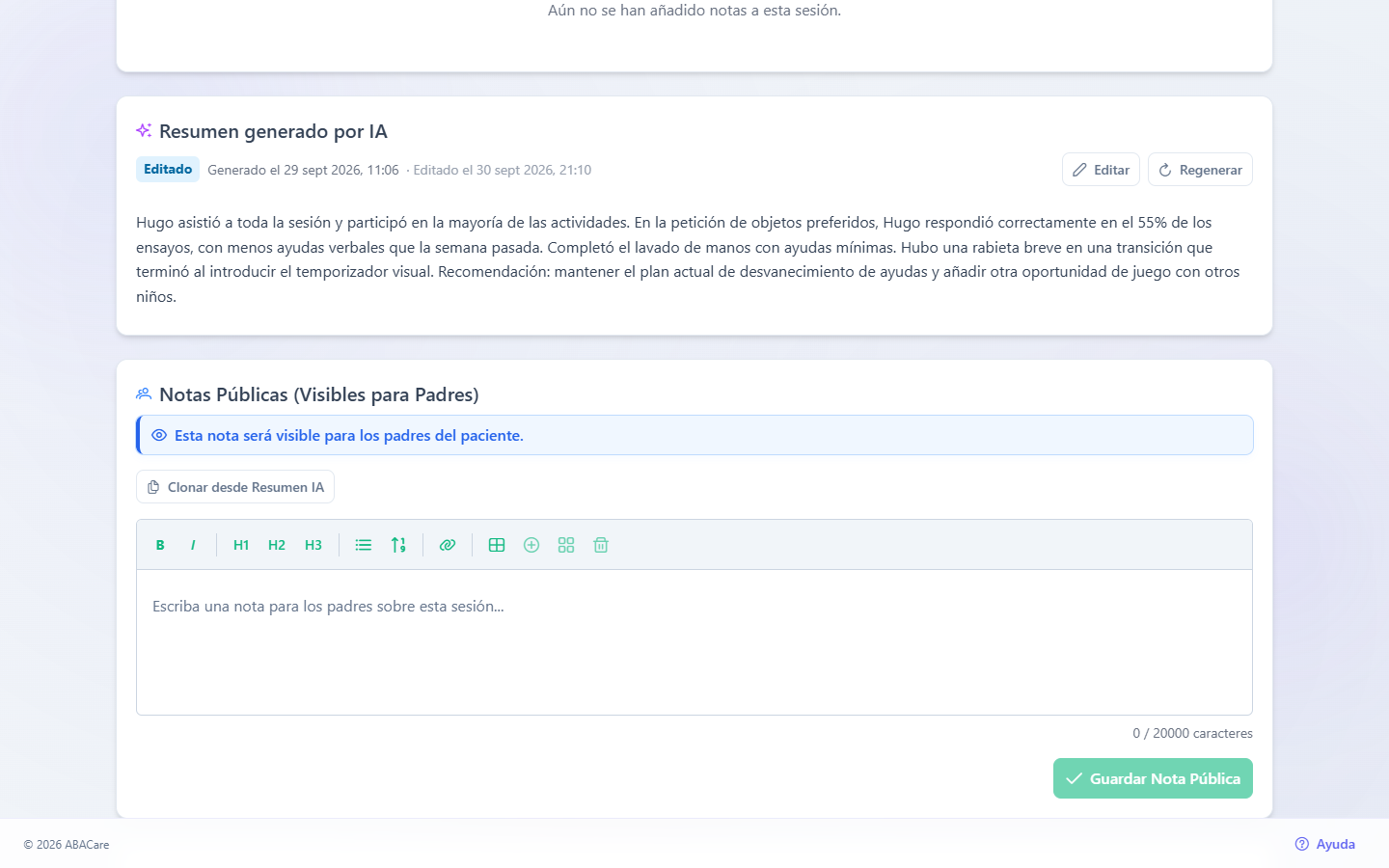This screenshot has width=1389, height=868.
Task: Clone note from Resumen IA
Action: coord(235,487)
